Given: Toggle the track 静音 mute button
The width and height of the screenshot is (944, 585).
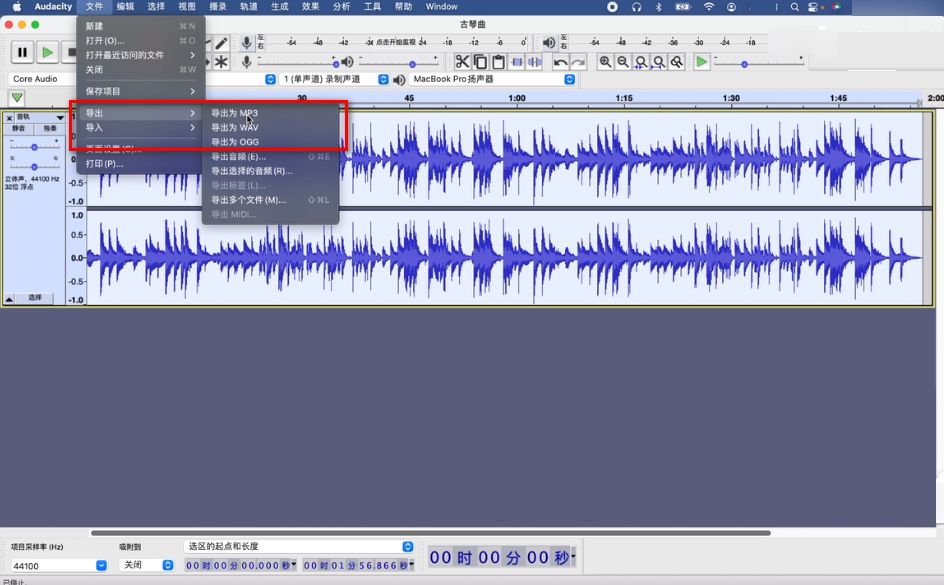Looking at the screenshot, I should 19,128.
